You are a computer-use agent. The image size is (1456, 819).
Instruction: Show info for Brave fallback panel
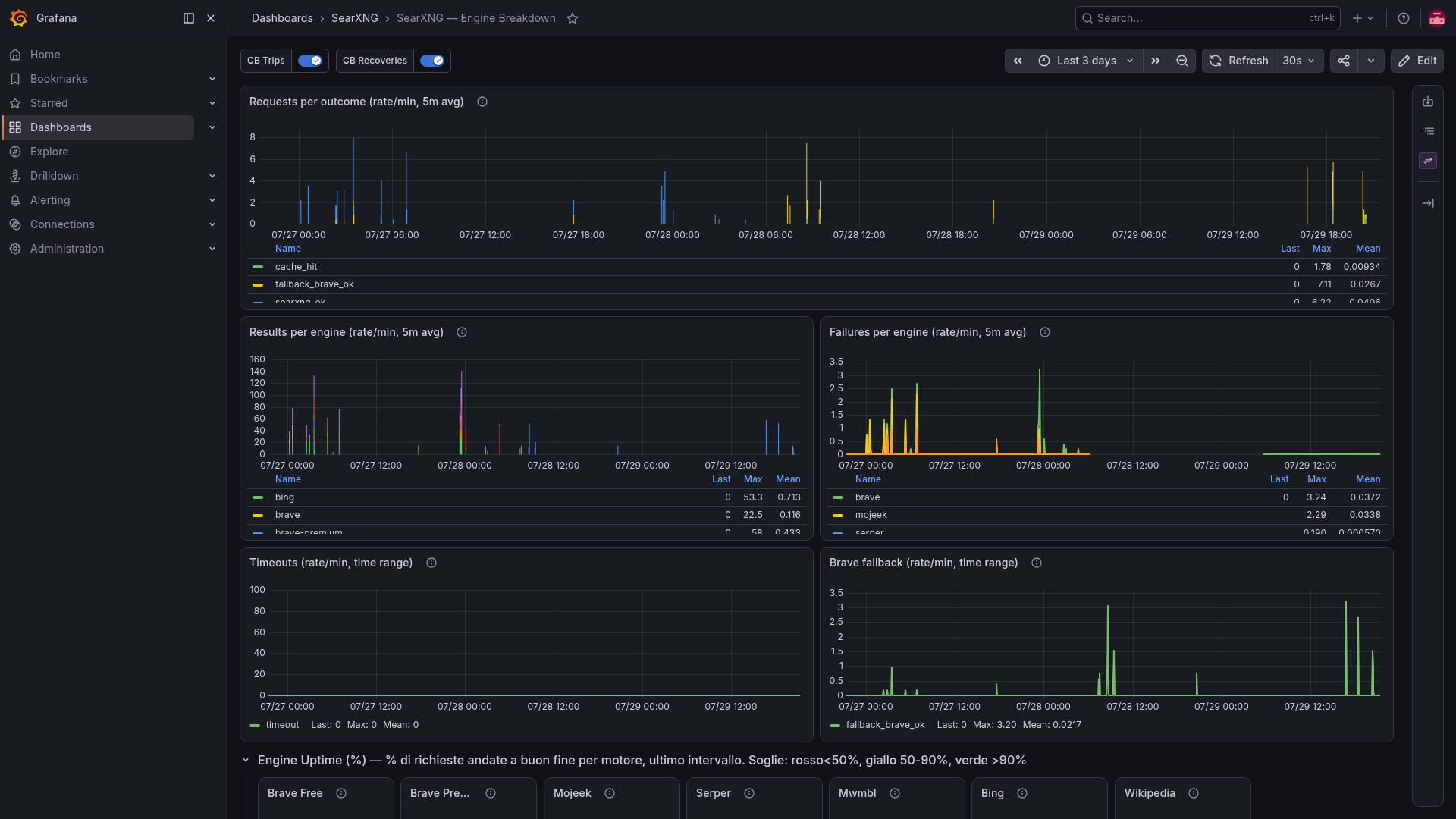coord(1037,563)
